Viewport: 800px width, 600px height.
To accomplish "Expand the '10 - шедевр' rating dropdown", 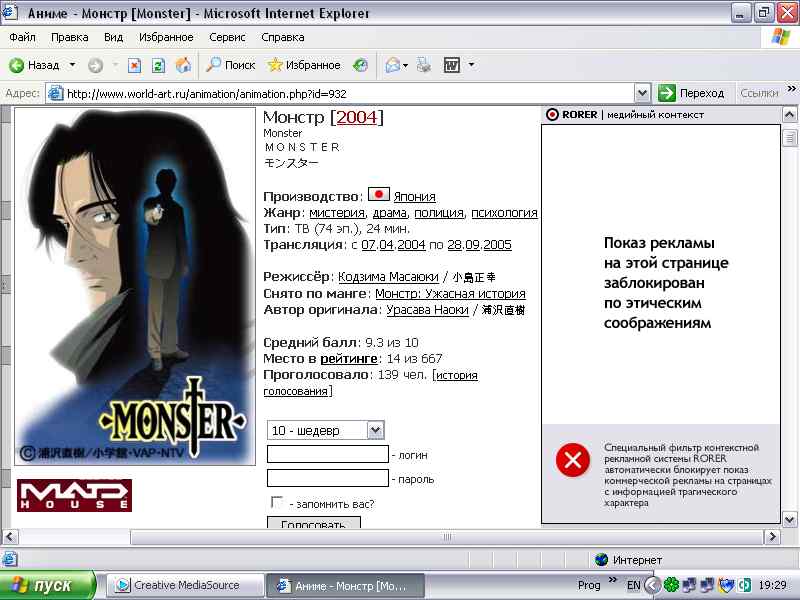I will click(376, 430).
